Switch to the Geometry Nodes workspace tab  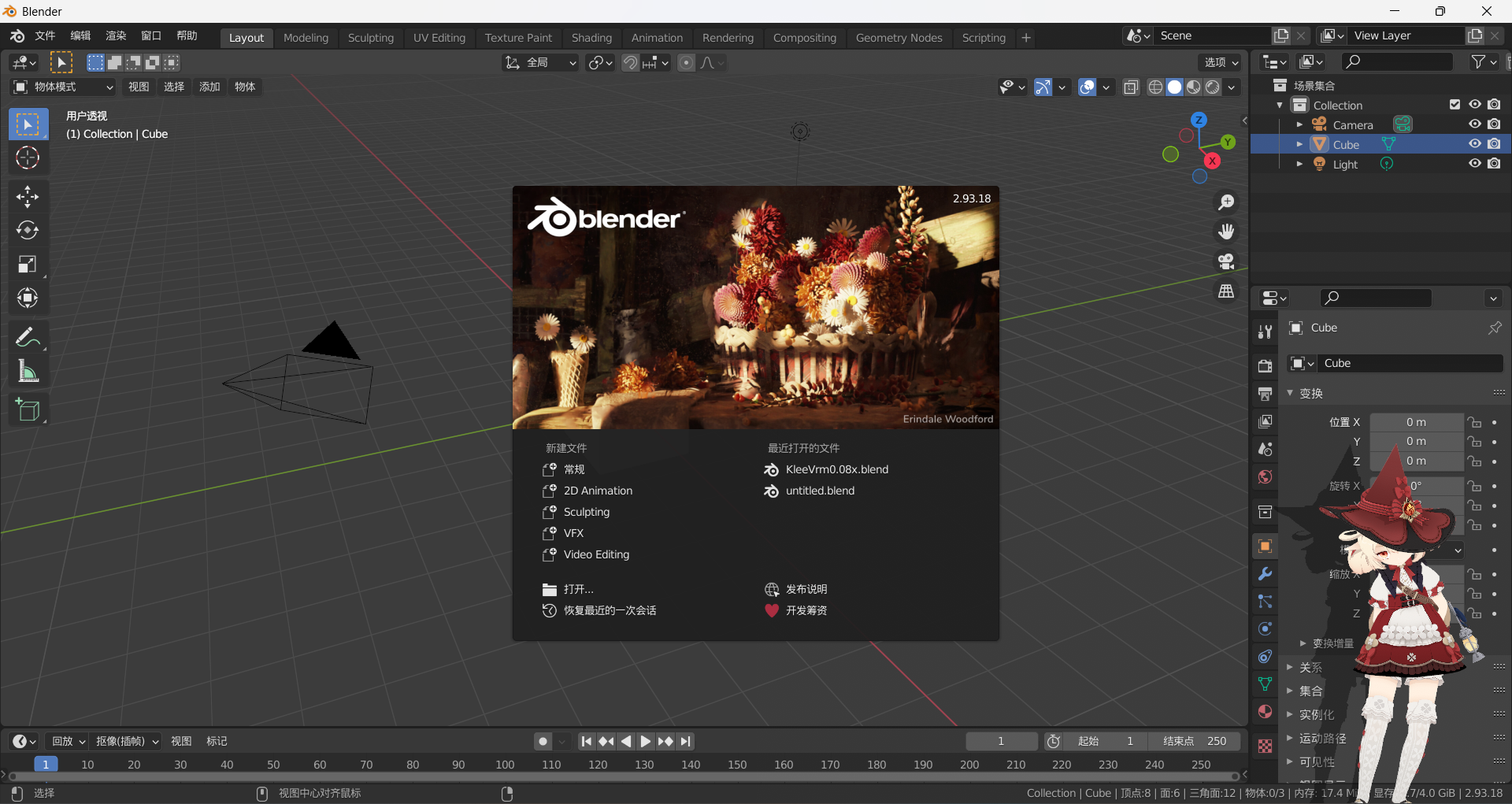pos(899,38)
